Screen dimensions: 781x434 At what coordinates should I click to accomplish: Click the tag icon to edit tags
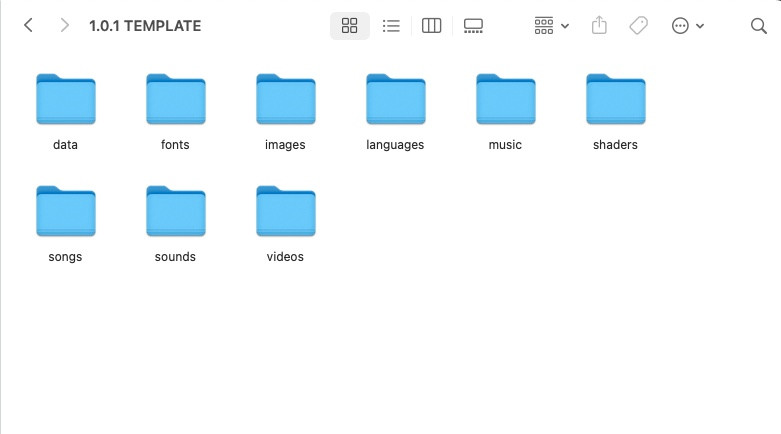click(639, 26)
